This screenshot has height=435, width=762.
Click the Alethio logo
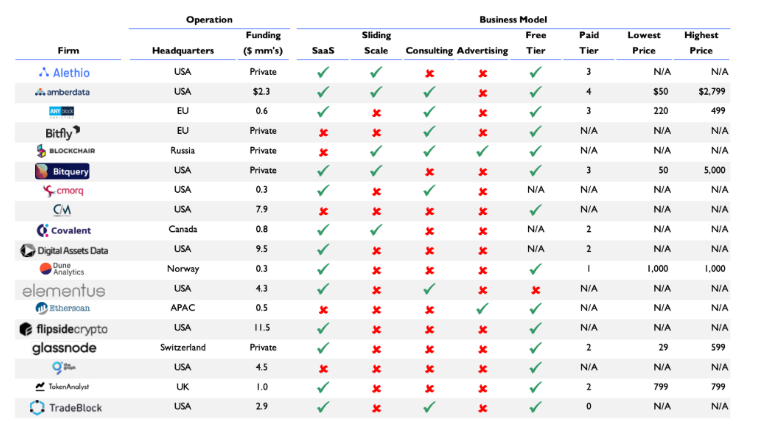[63, 73]
